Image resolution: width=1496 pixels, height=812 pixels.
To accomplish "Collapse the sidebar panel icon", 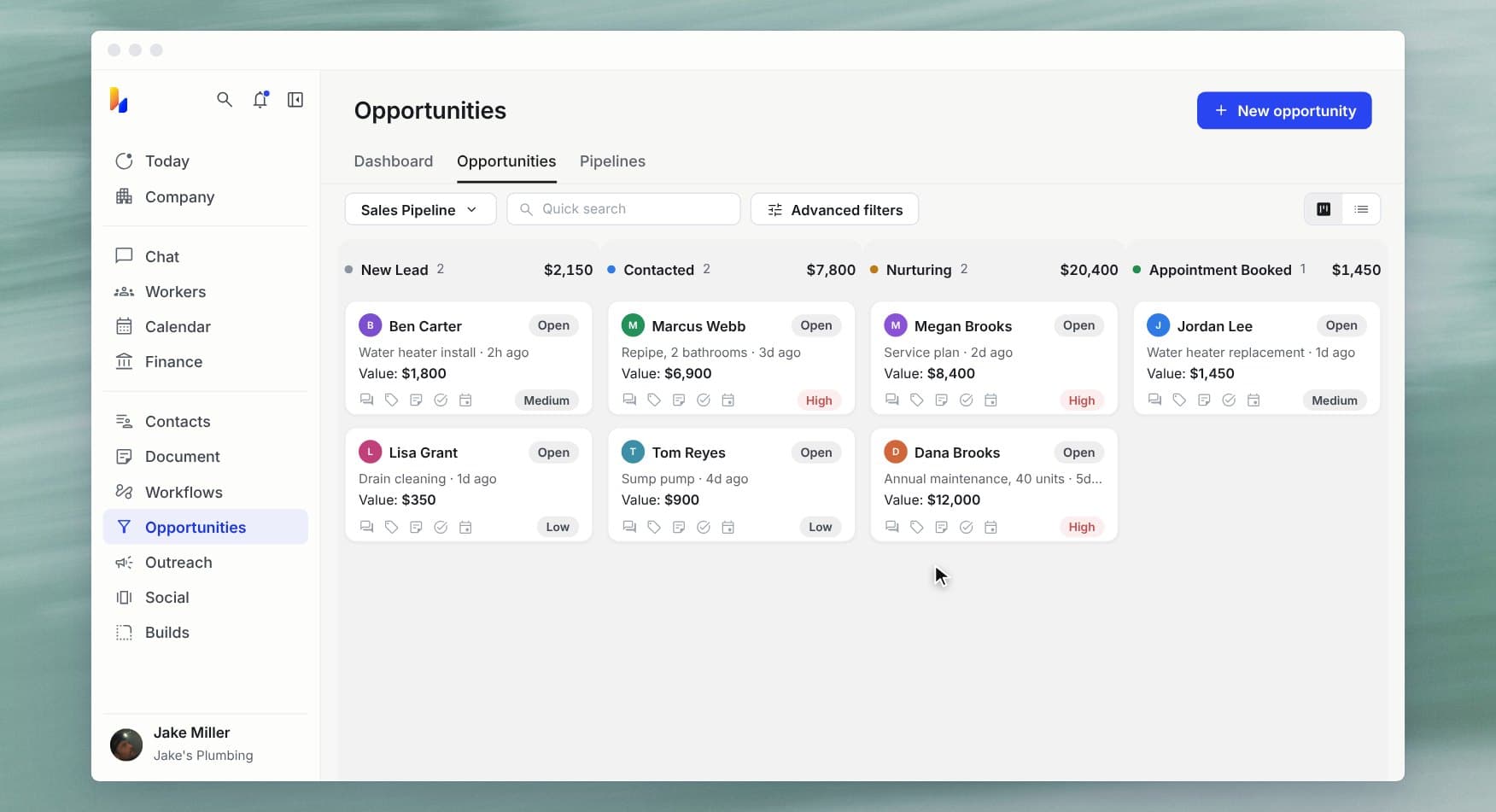I will pyautogui.click(x=295, y=100).
